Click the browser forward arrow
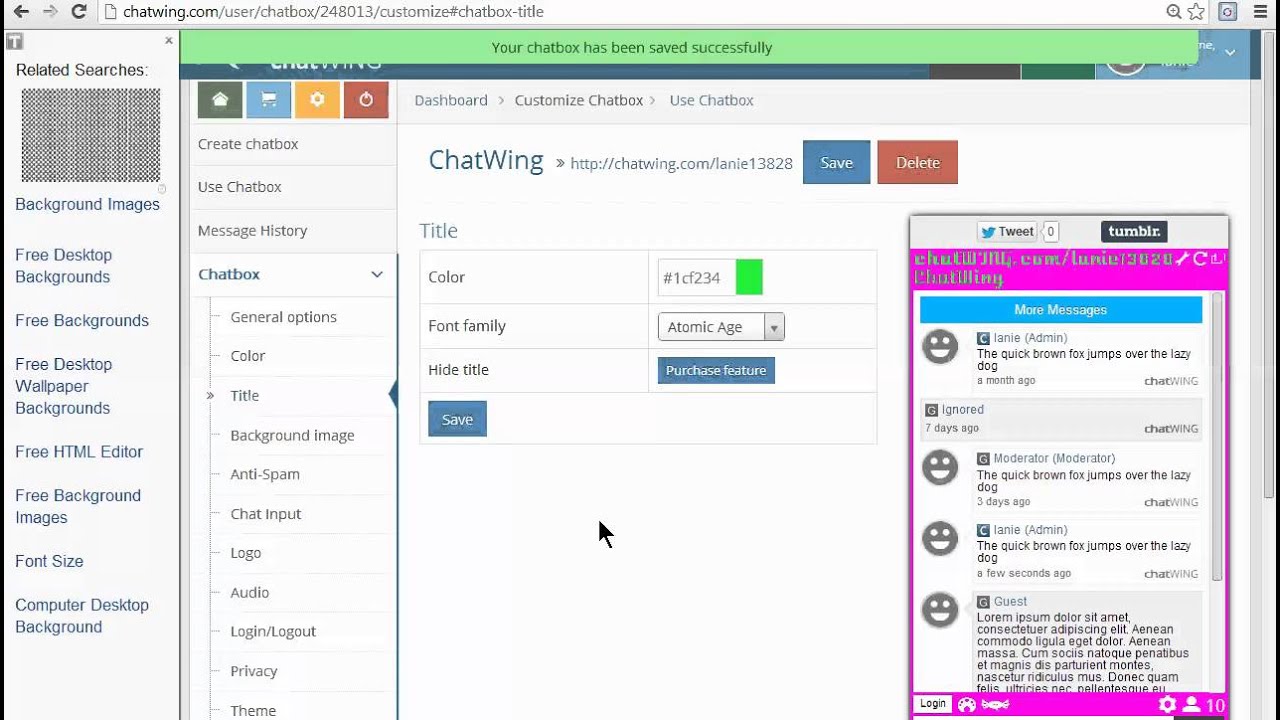The height and width of the screenshot is (720, 1280). click(51, 12)
